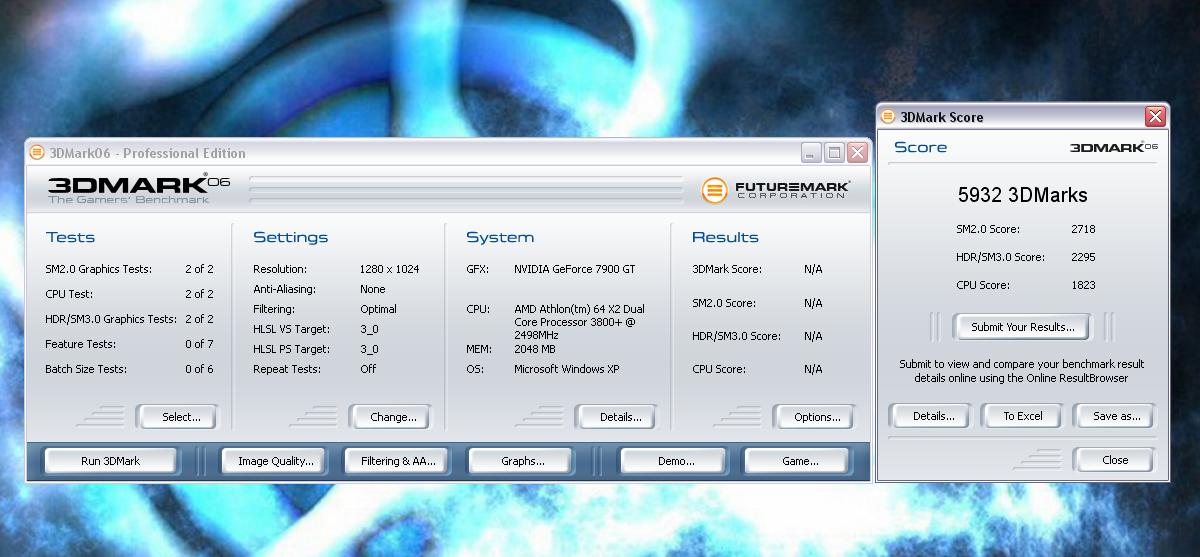
Task: Click CPU Score value 1823
Action: [1083, 285]
